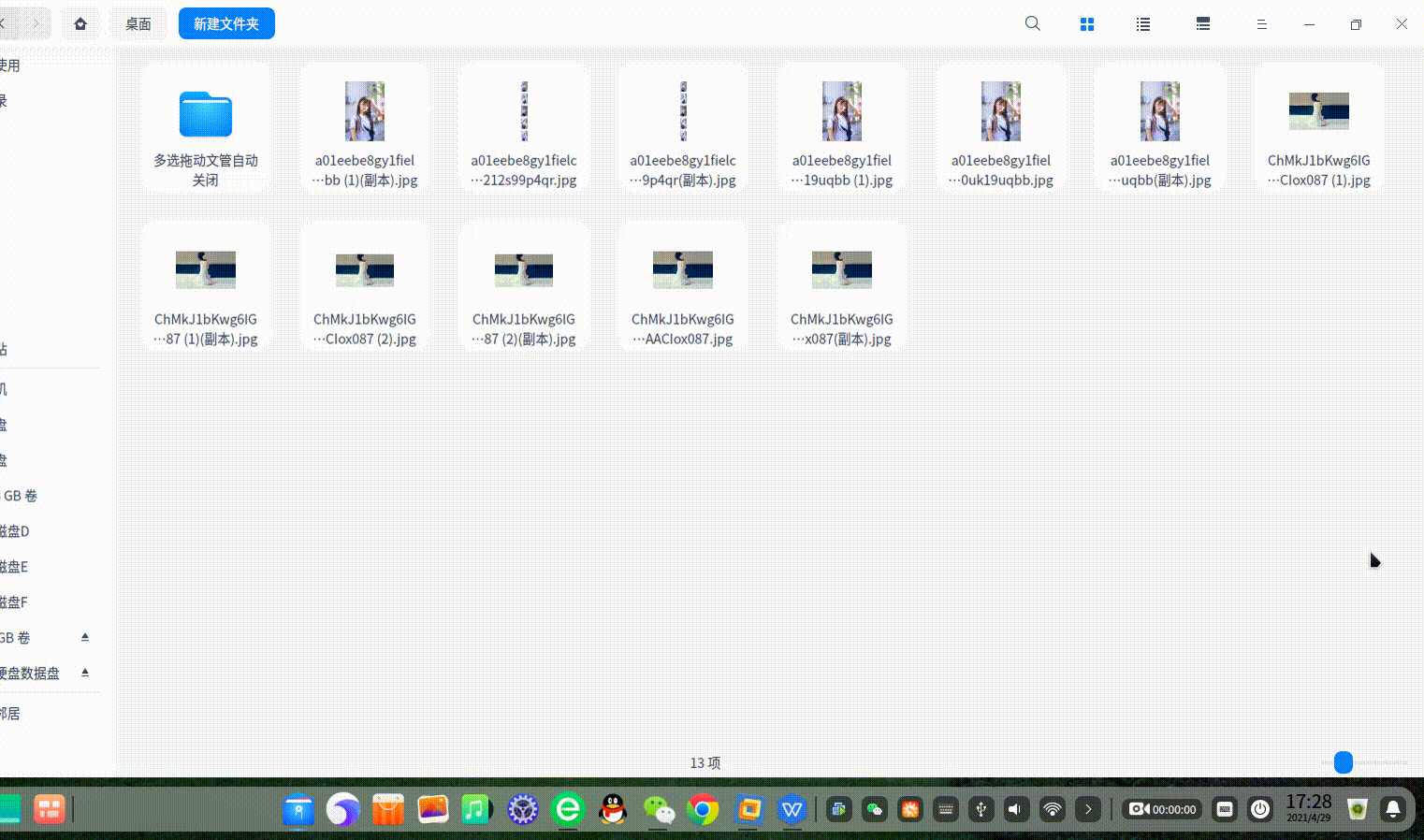
Task: Launch the green e browser
Action: (568, 809)
